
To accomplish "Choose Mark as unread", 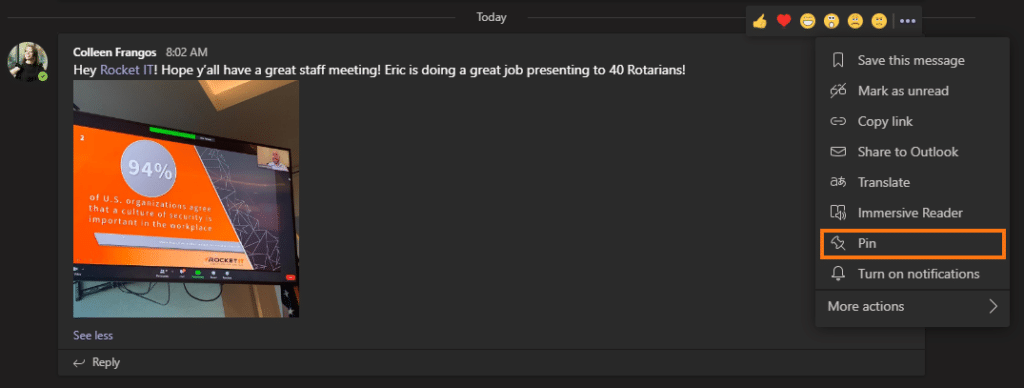I will (912, 91).
